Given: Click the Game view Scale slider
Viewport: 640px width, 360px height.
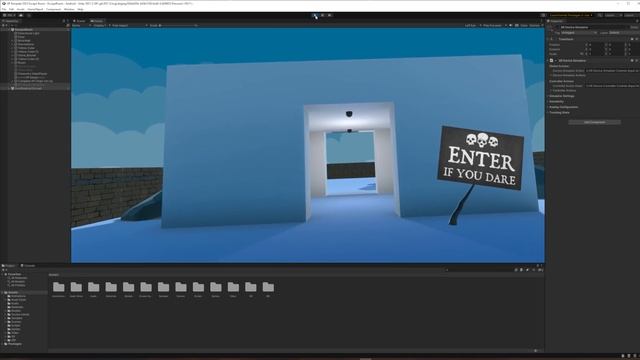Looking at the screenshot, I should coord(178,25).
